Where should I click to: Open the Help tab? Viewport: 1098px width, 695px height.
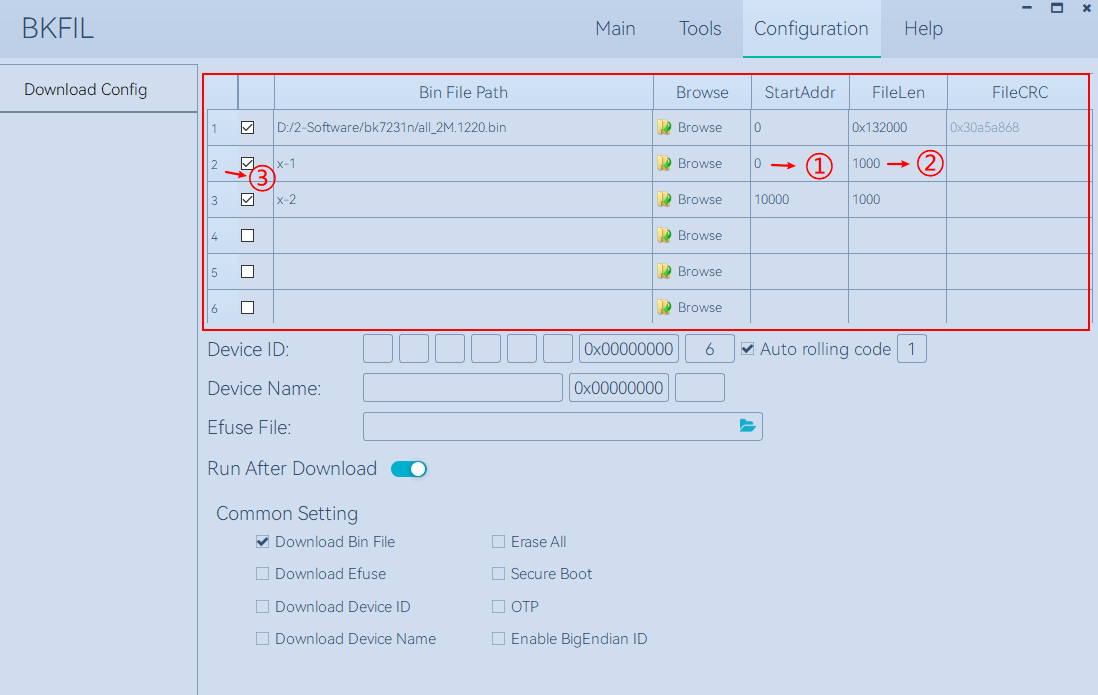(x=923, y=29)
